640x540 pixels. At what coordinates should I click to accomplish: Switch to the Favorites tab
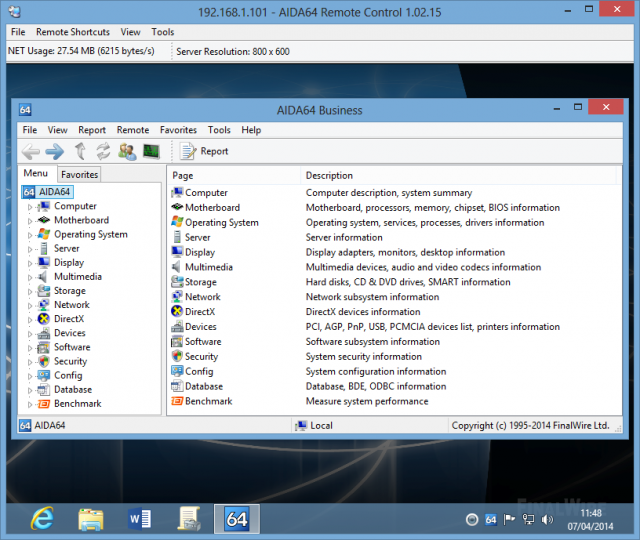click(79, 174)
